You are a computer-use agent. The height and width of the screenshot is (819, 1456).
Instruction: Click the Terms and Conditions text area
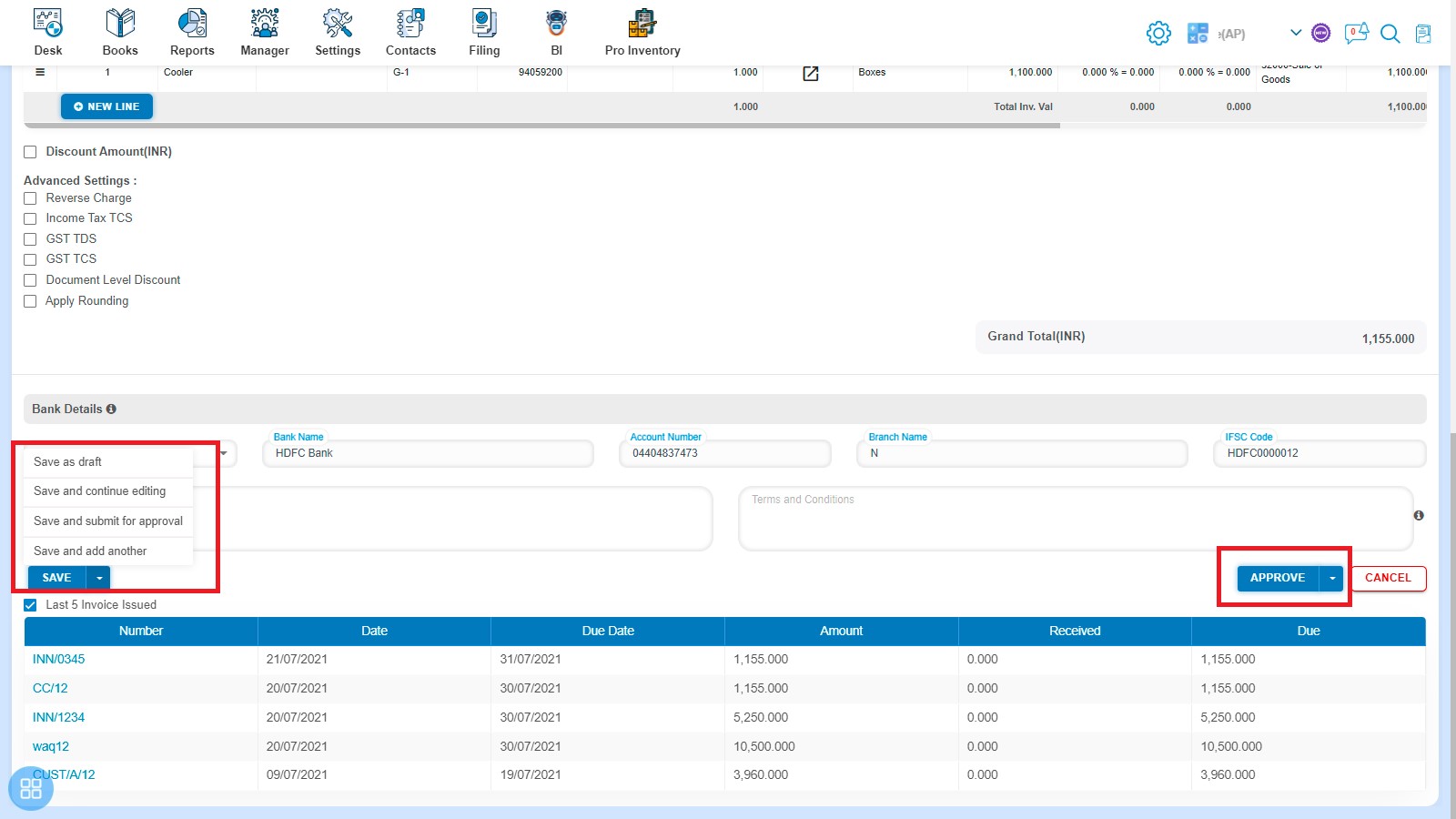pos(1076,519)
